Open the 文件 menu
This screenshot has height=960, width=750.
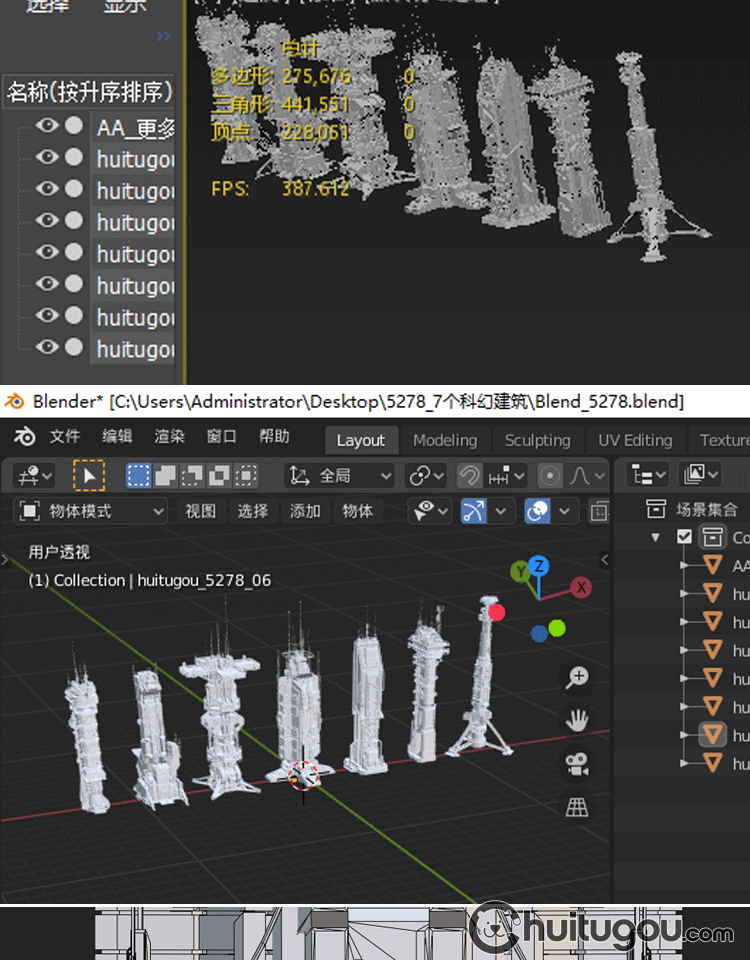pyautogui.click(x=65, y=437)
